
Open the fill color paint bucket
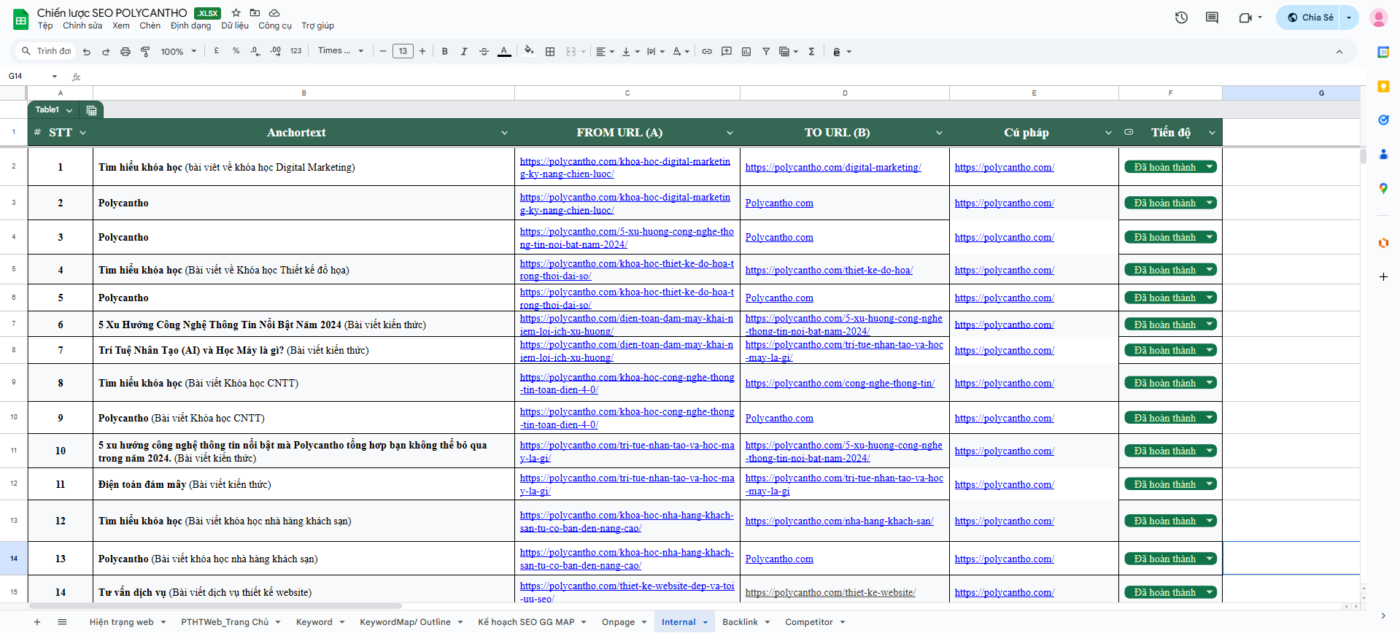(x=529, y=51)
